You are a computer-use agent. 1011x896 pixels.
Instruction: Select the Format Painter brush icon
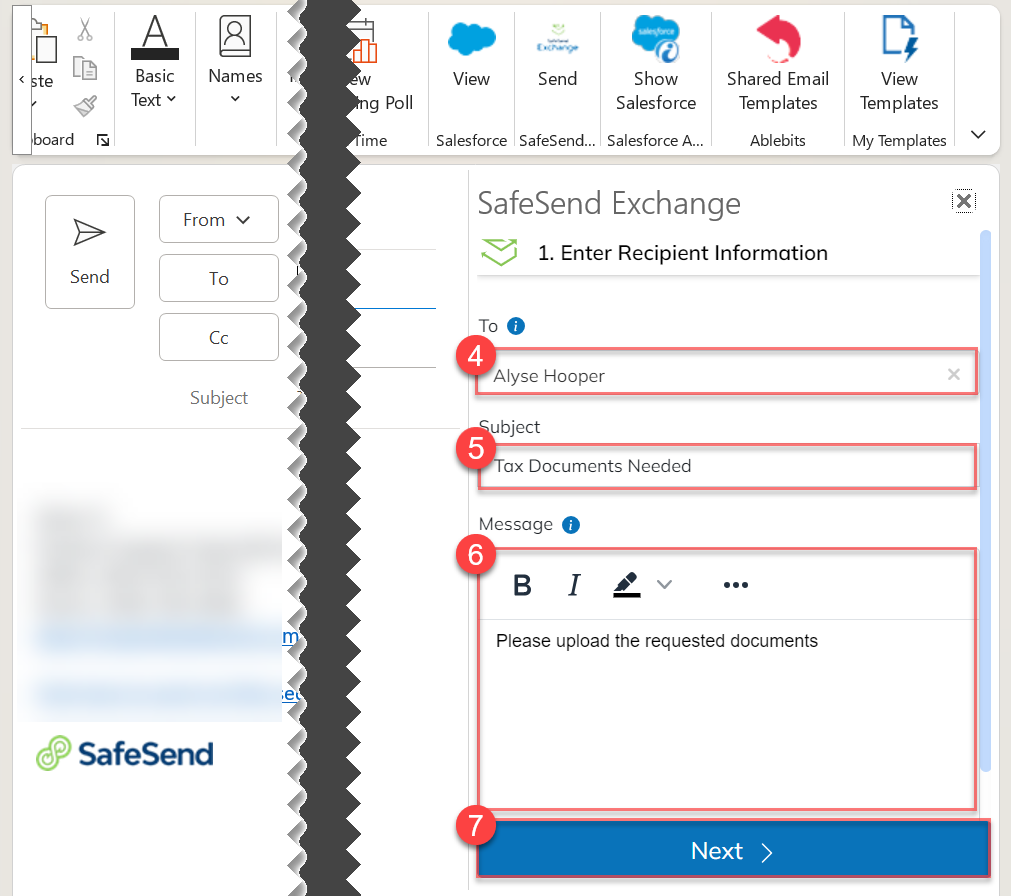pyautogui.click(x=84, y=106)
